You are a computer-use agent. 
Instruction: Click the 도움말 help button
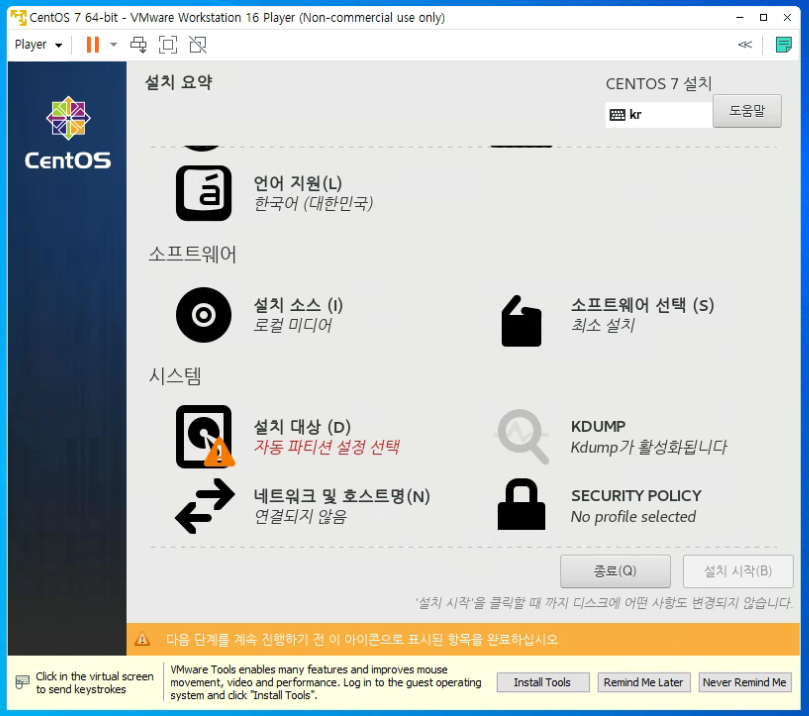tap(747, 110)
